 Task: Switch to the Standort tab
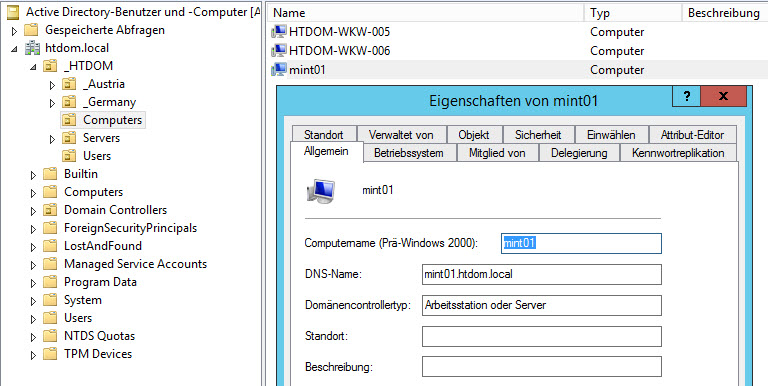(323, 135)
